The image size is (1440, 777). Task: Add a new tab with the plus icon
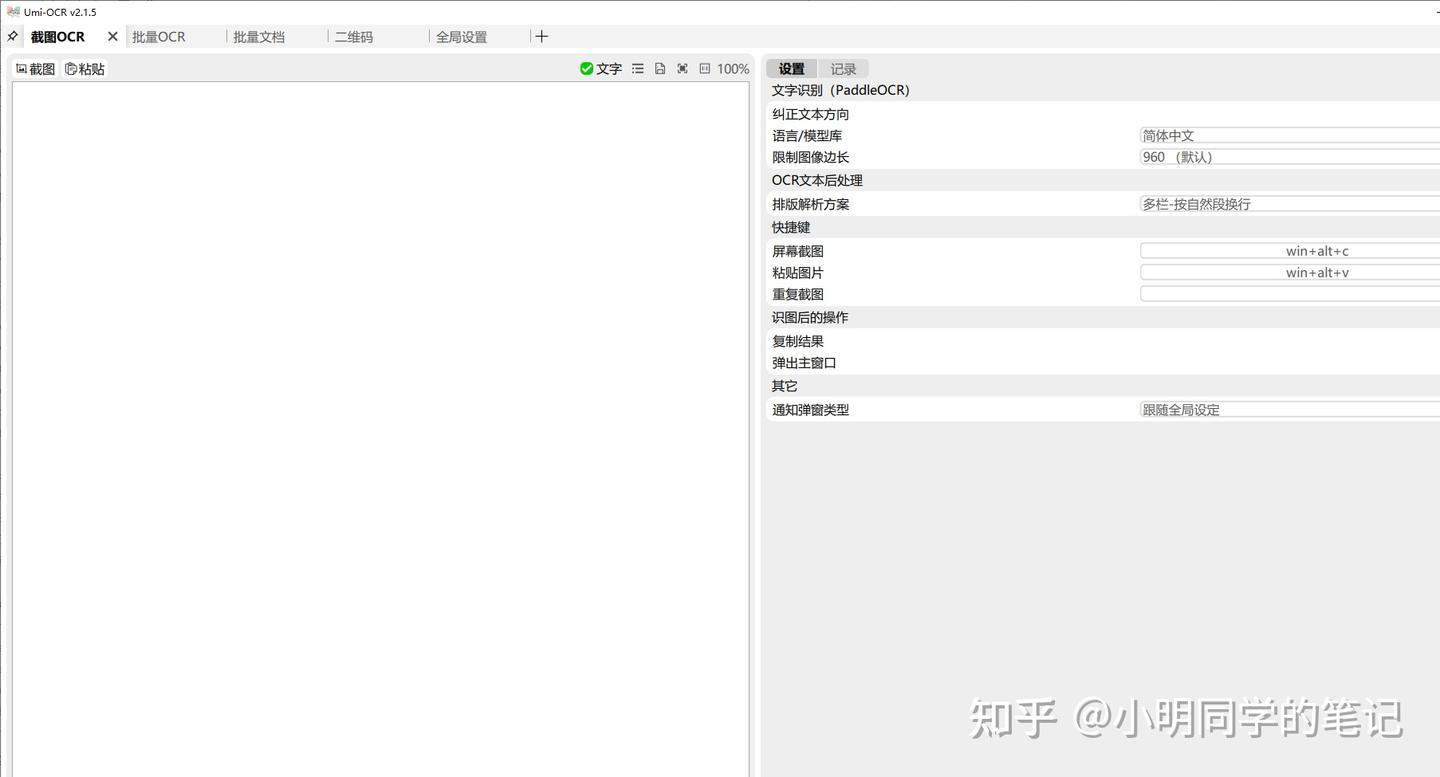point(541,36)
